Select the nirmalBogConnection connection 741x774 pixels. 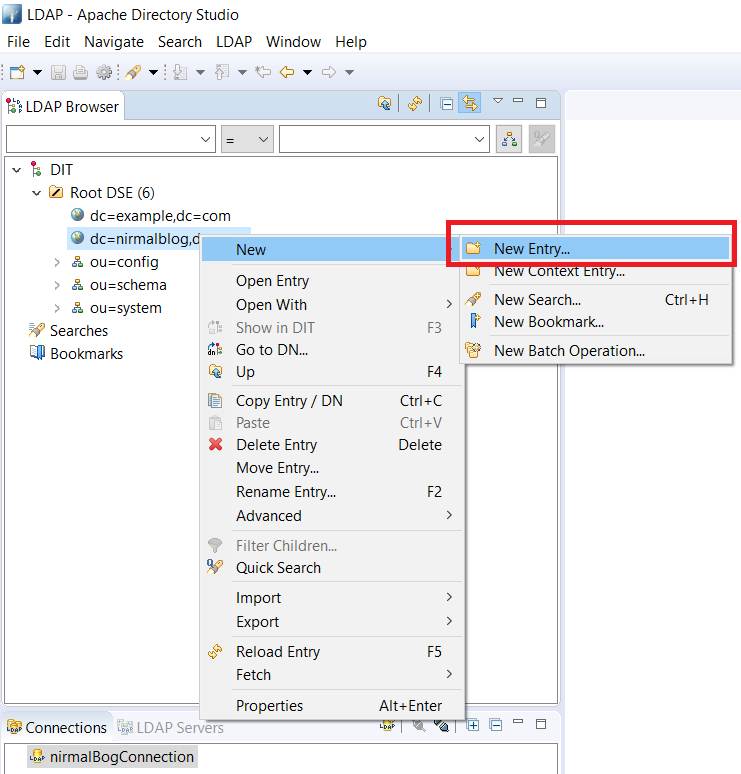point(112,757)
